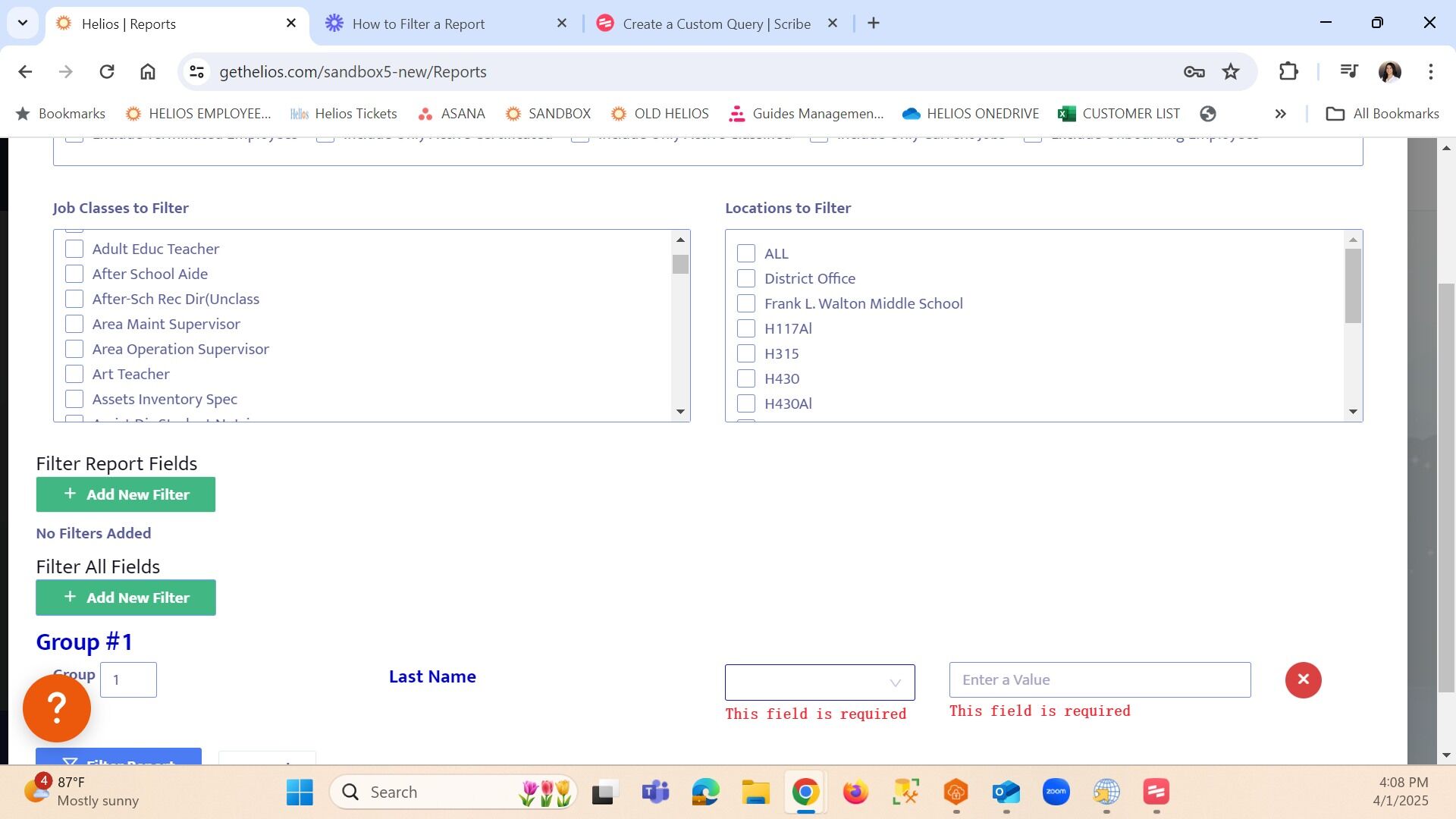Click the orange help question mark icon
1456x819 pixels.
point(57,708)
